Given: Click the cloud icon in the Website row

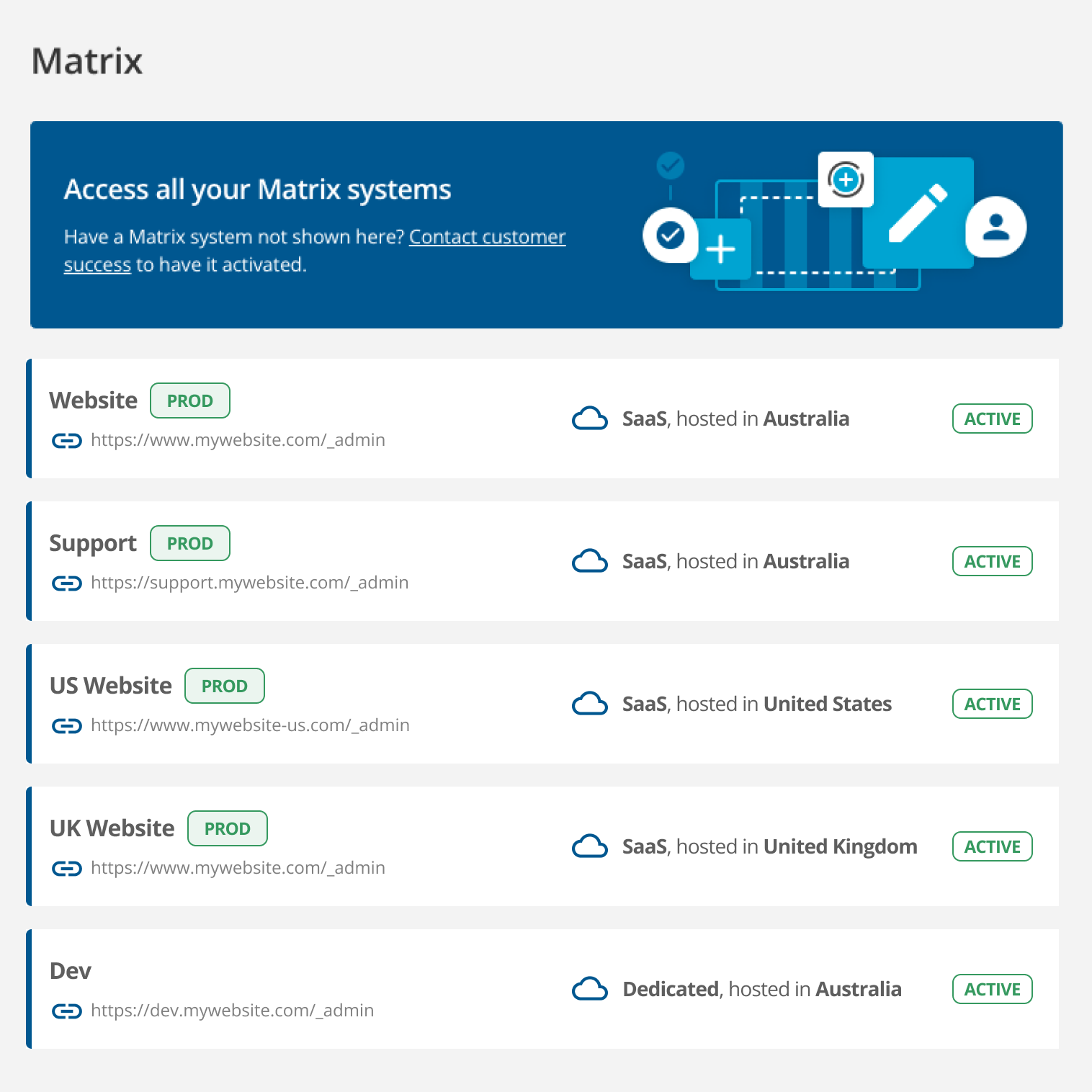Looking at the screenshot, I should click(x=589, y=419).
